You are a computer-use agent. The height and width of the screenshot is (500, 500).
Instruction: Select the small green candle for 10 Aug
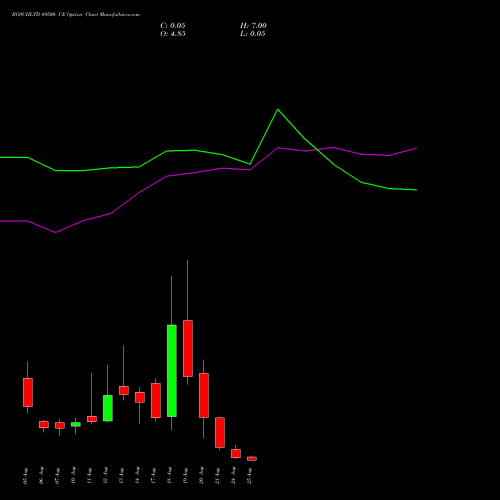point(76,424)
